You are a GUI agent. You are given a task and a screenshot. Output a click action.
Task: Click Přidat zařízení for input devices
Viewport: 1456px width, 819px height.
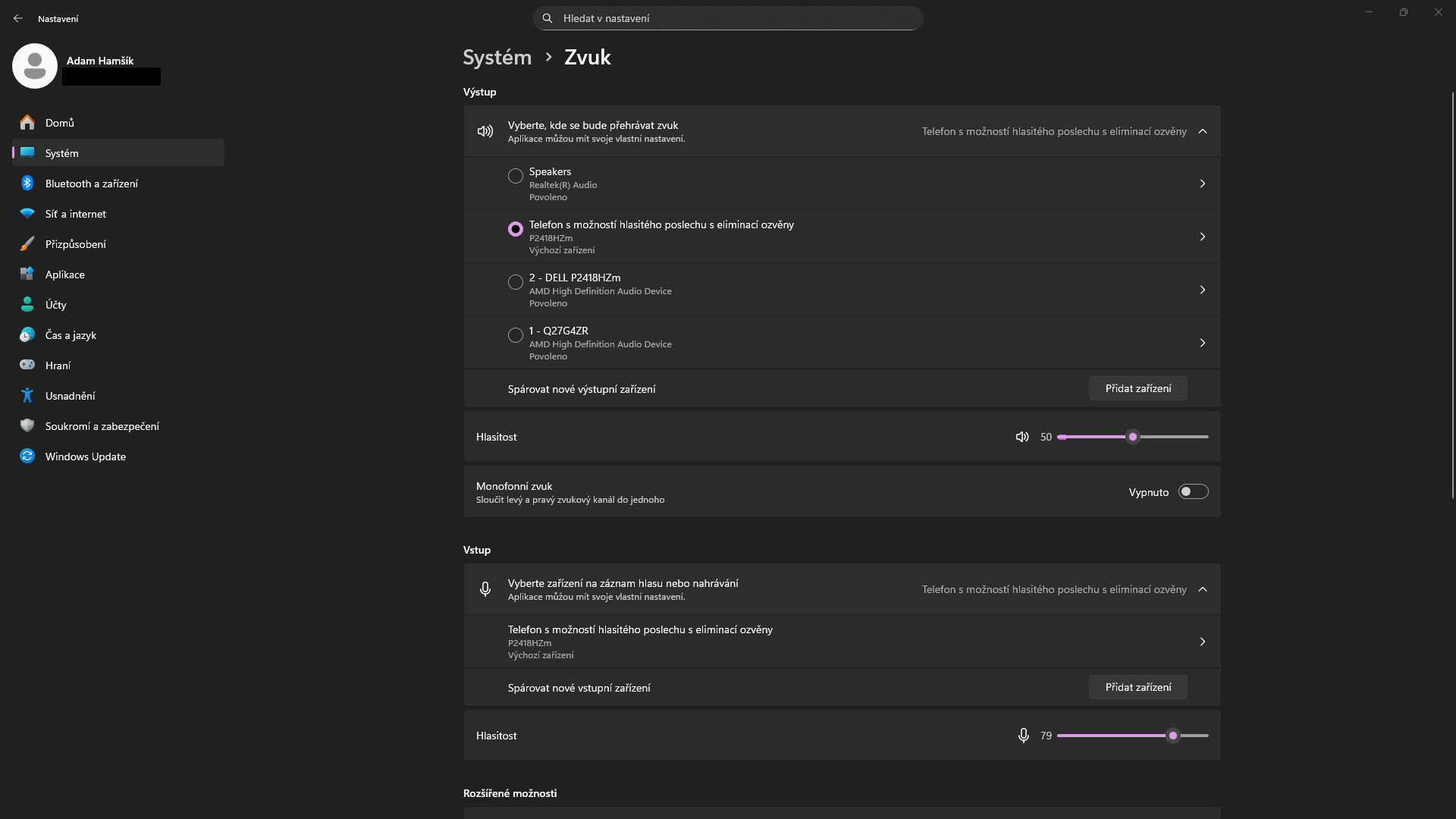pyautogui.click(x=1137, y=687)
